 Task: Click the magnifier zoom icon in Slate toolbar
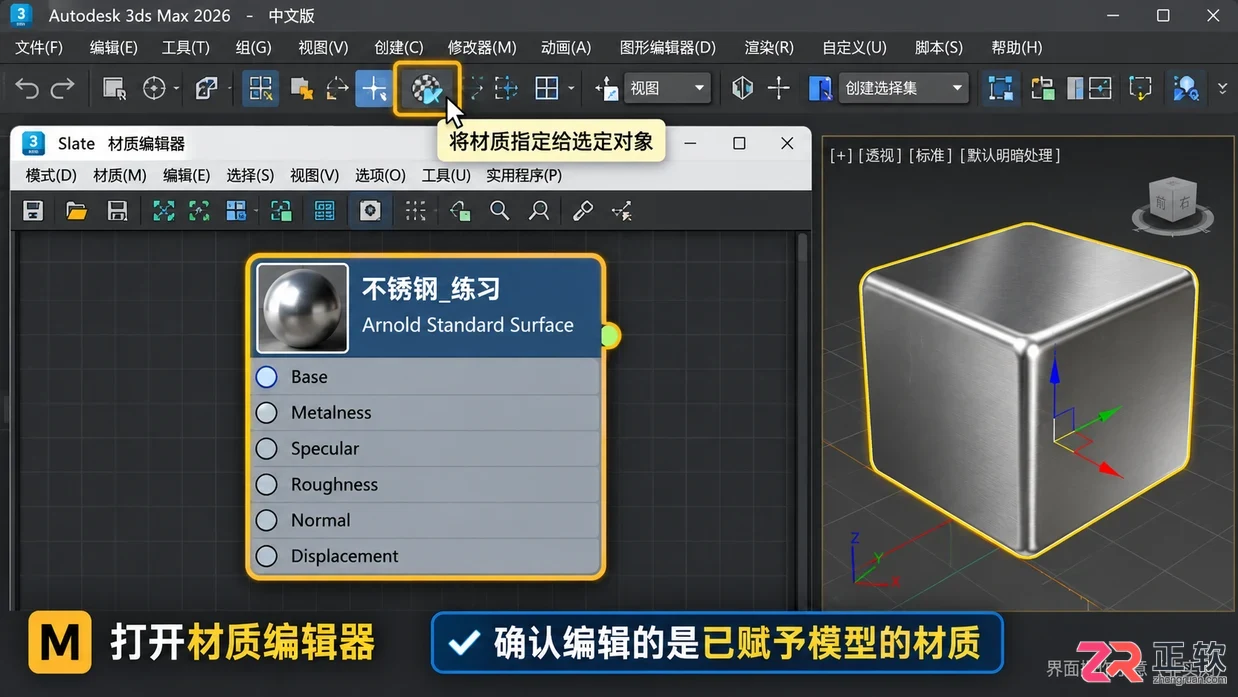pyautogui.click(x=500, y=211)
